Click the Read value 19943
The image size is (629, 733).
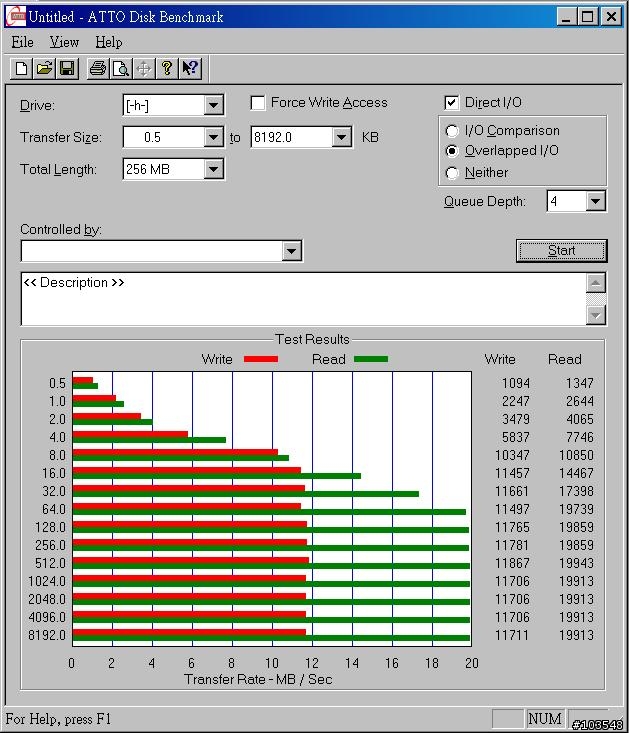576,563
